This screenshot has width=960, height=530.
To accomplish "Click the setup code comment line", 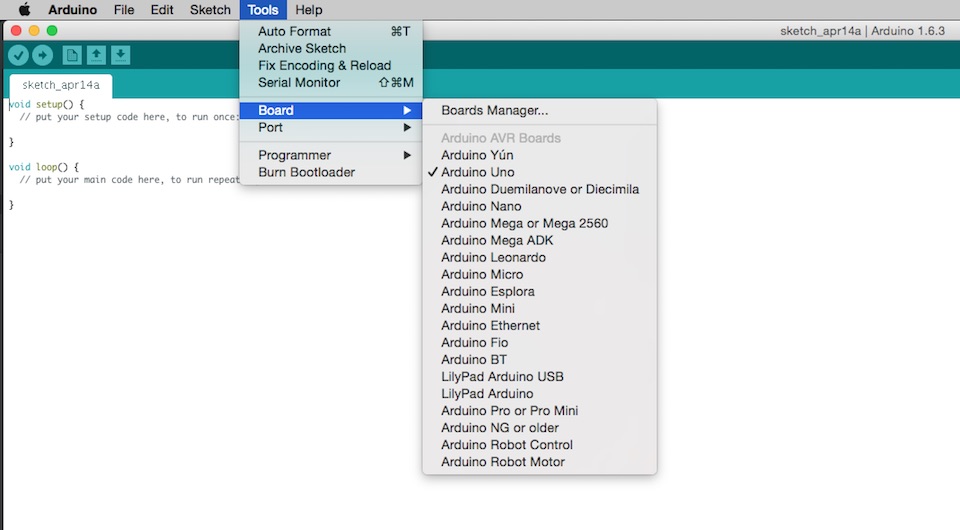I will coord(129,117).
